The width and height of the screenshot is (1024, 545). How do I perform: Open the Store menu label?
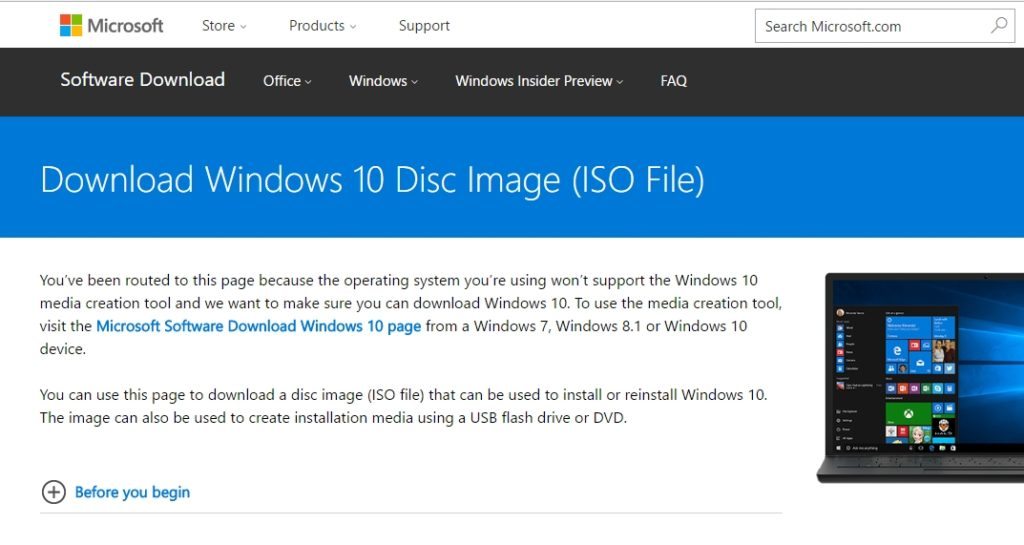pyautogui.click(x=218, y=25)
